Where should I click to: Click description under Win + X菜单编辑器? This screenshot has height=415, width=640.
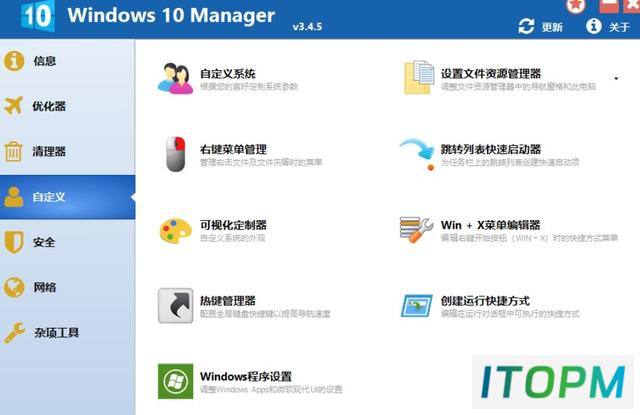pyautogui.click(x=529, y=238)
